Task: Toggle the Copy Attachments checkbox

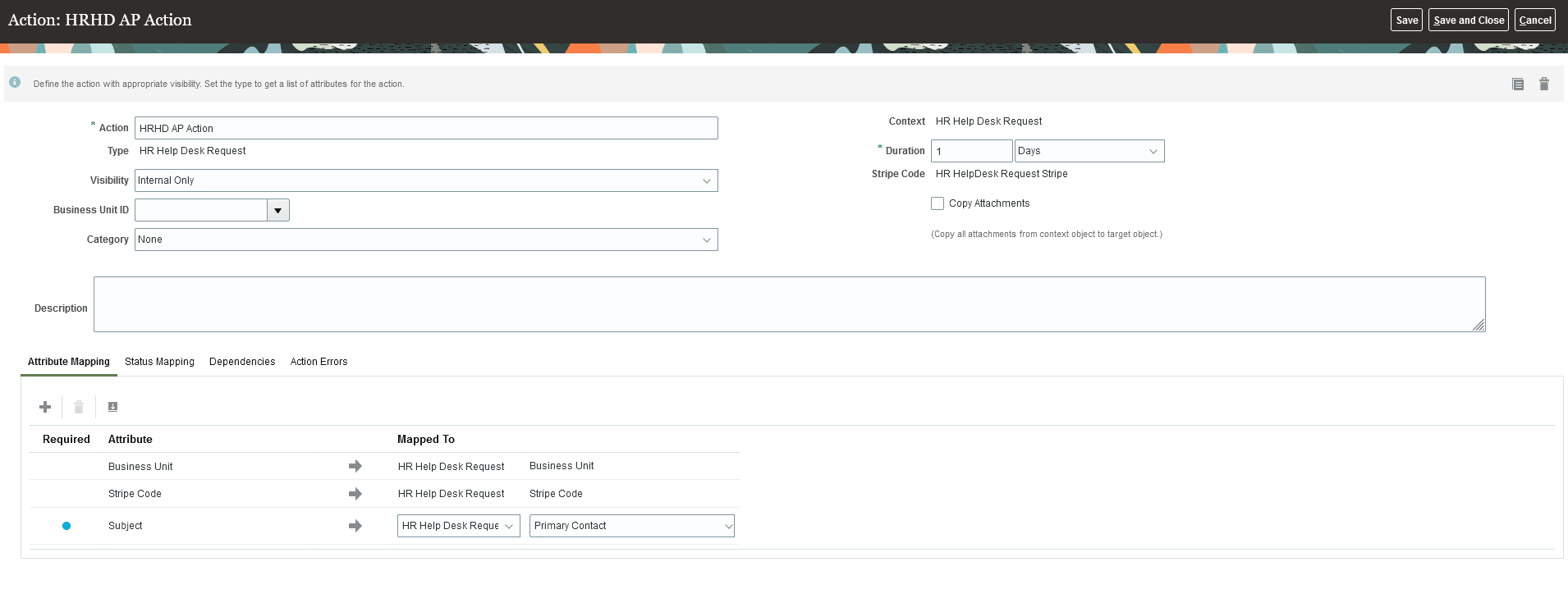Action: pos(938,203)
